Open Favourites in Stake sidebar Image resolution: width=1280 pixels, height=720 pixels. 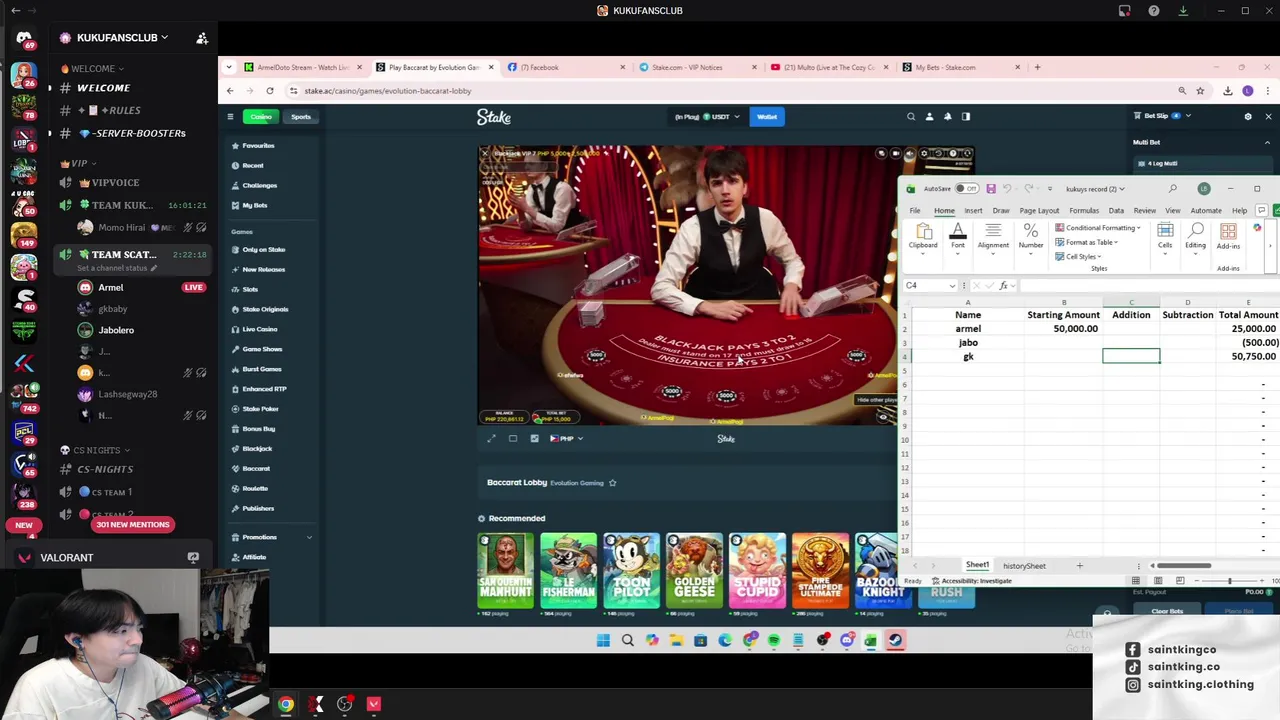coord(258,146)
